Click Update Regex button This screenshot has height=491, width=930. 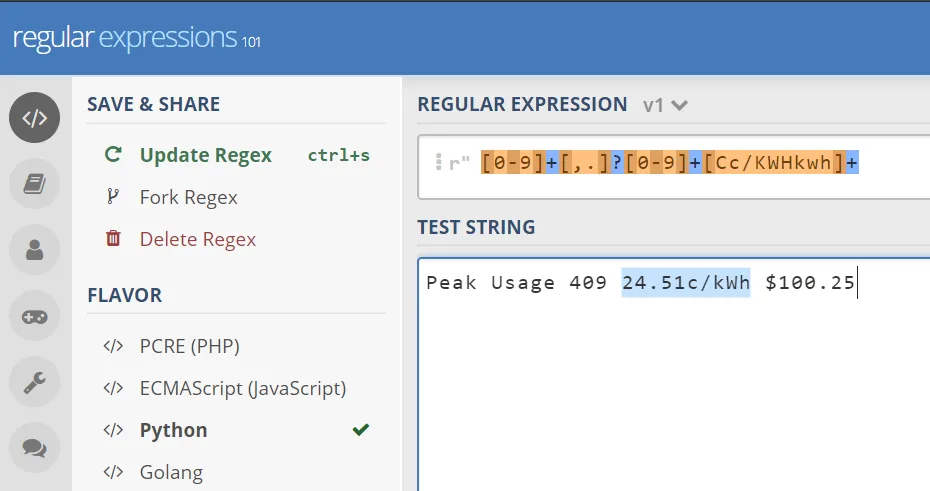(x=205, y=155)
